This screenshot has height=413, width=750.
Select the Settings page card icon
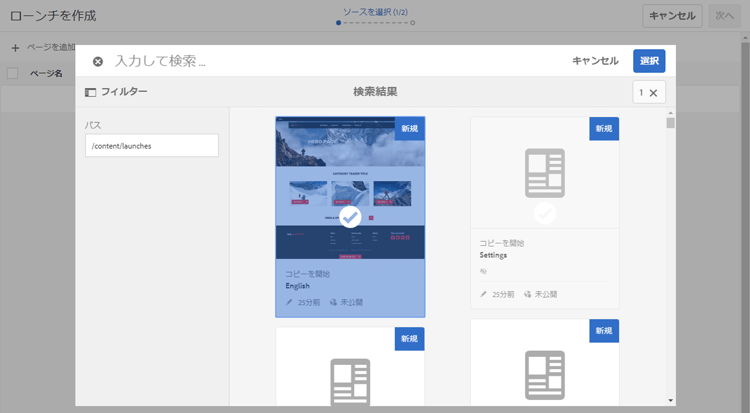[x=545, y=173]
